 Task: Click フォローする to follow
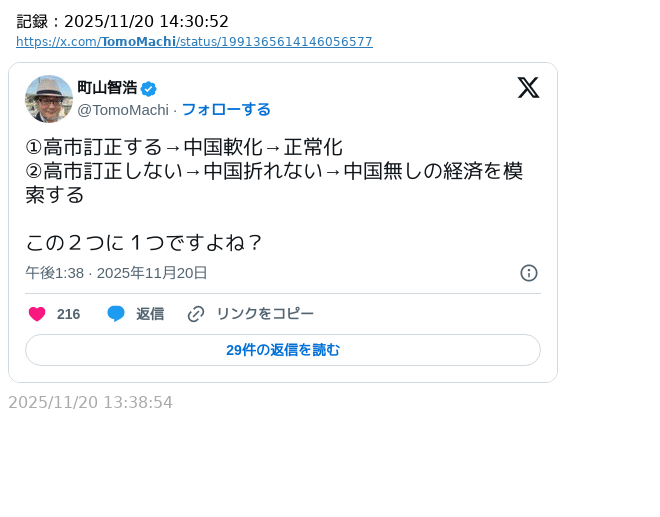(226, 110)
